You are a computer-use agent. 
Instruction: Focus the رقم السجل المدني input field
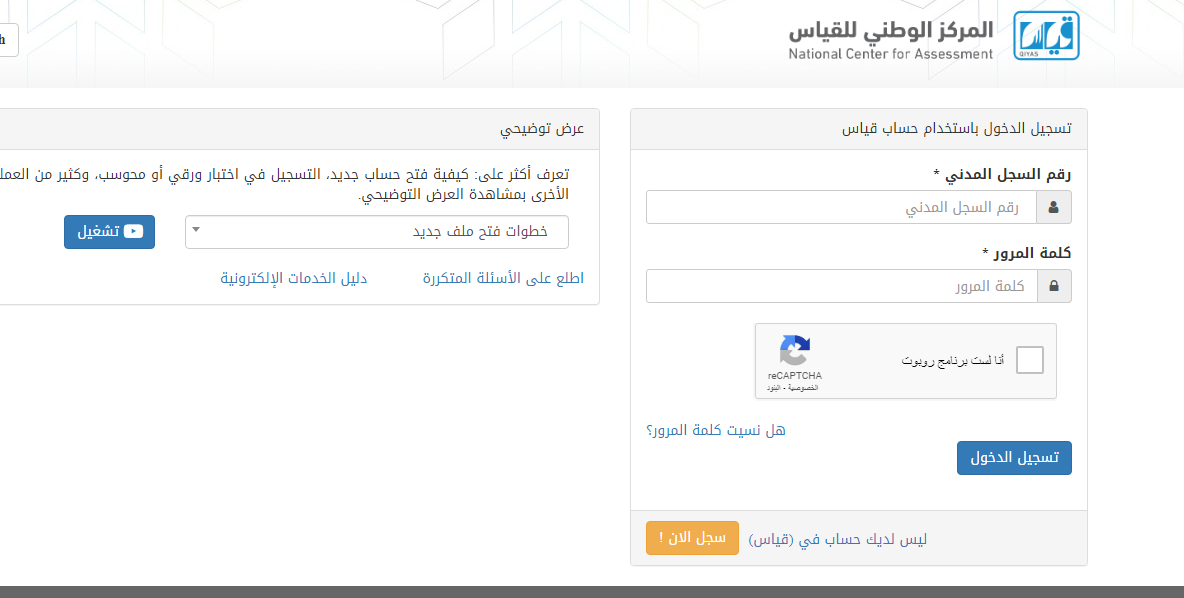tap(840, 208)
